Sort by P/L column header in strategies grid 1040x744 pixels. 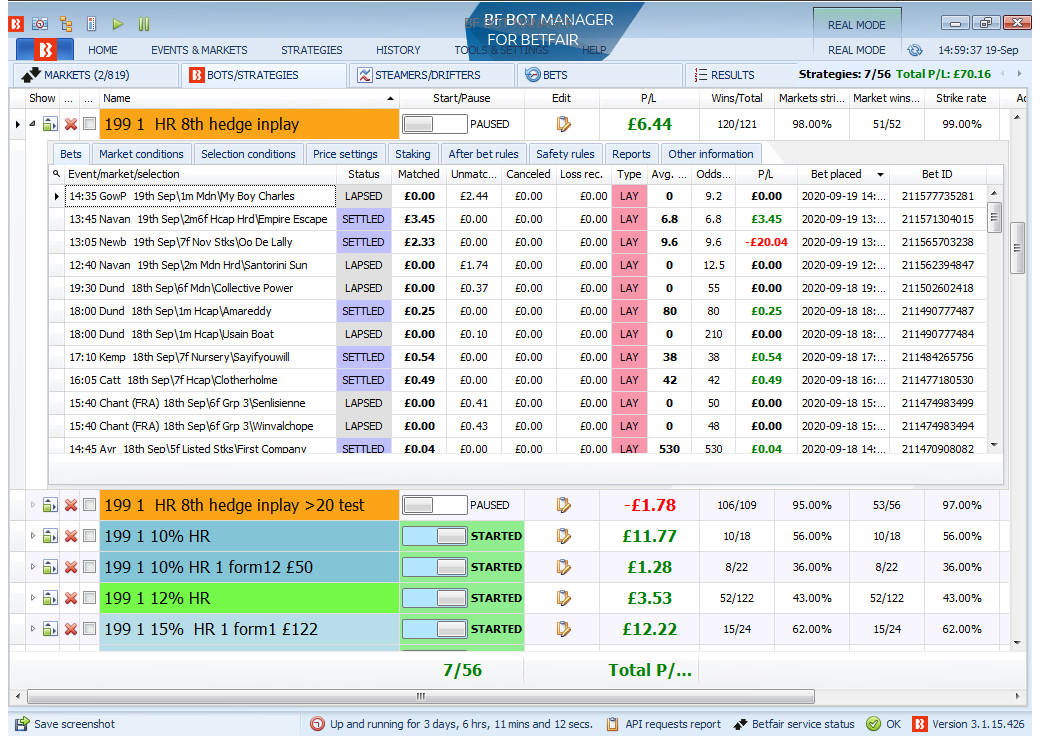pos(649,98)
